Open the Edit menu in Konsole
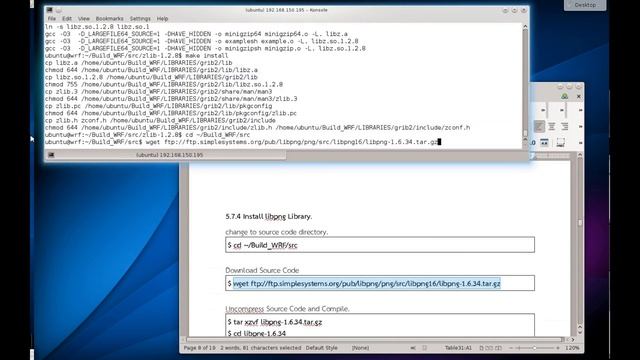The image size is (640, 360). coord(67,19)
